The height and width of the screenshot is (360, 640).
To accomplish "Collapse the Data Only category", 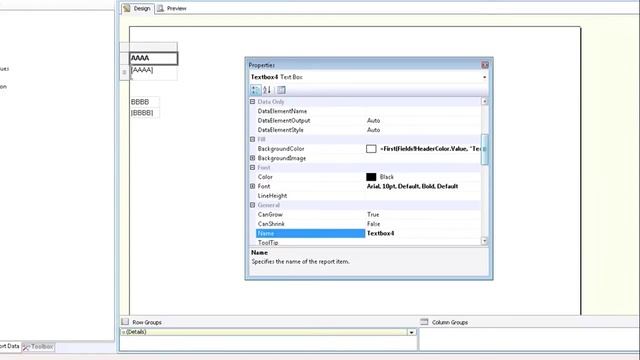I will [252, 102].
